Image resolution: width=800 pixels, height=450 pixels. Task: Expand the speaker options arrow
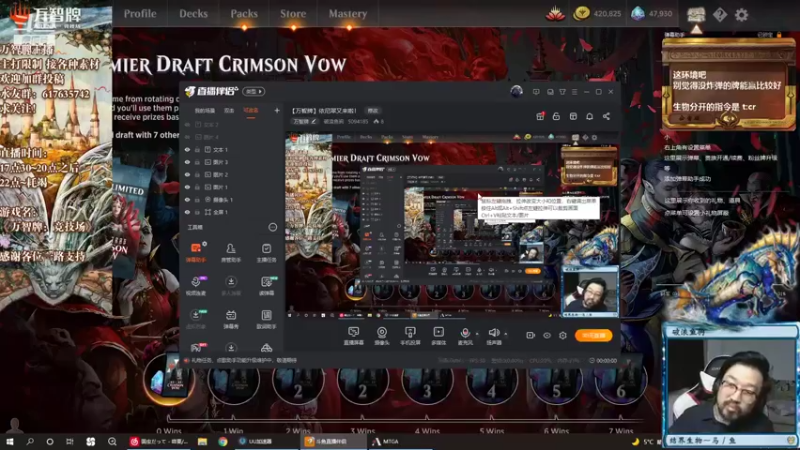click(x=506, y=334)
